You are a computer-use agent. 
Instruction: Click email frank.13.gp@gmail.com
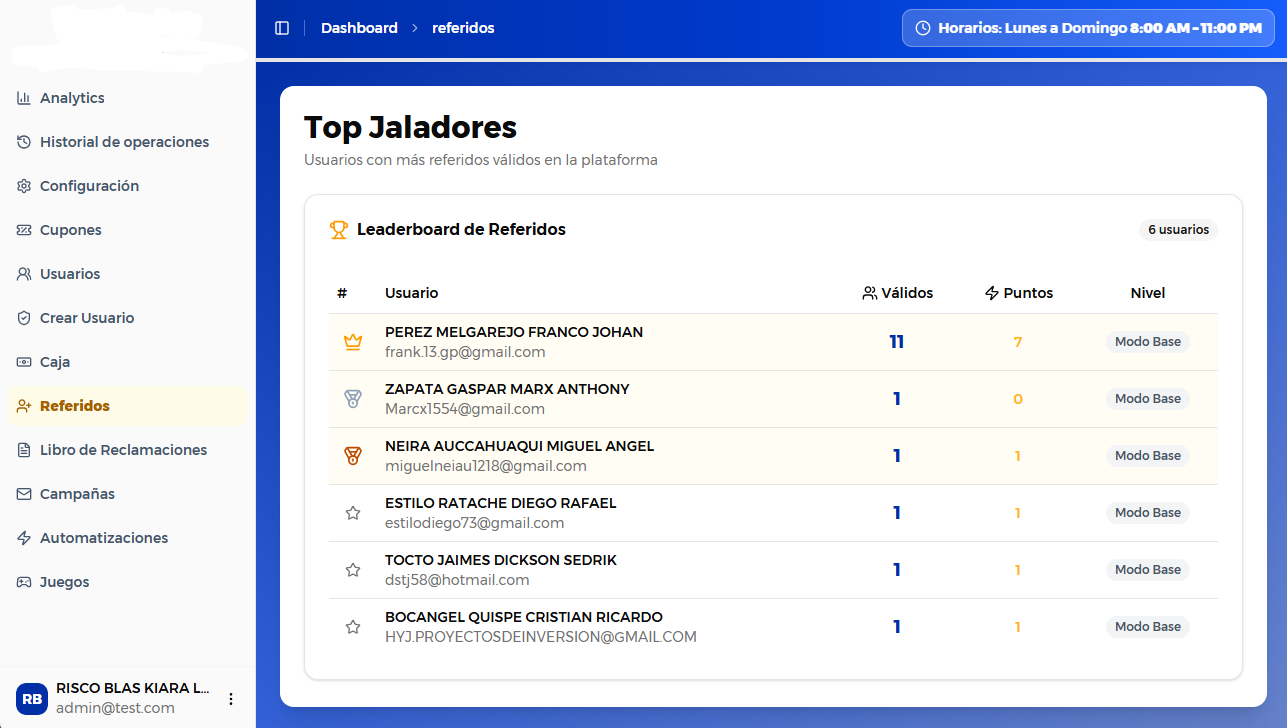465,352
